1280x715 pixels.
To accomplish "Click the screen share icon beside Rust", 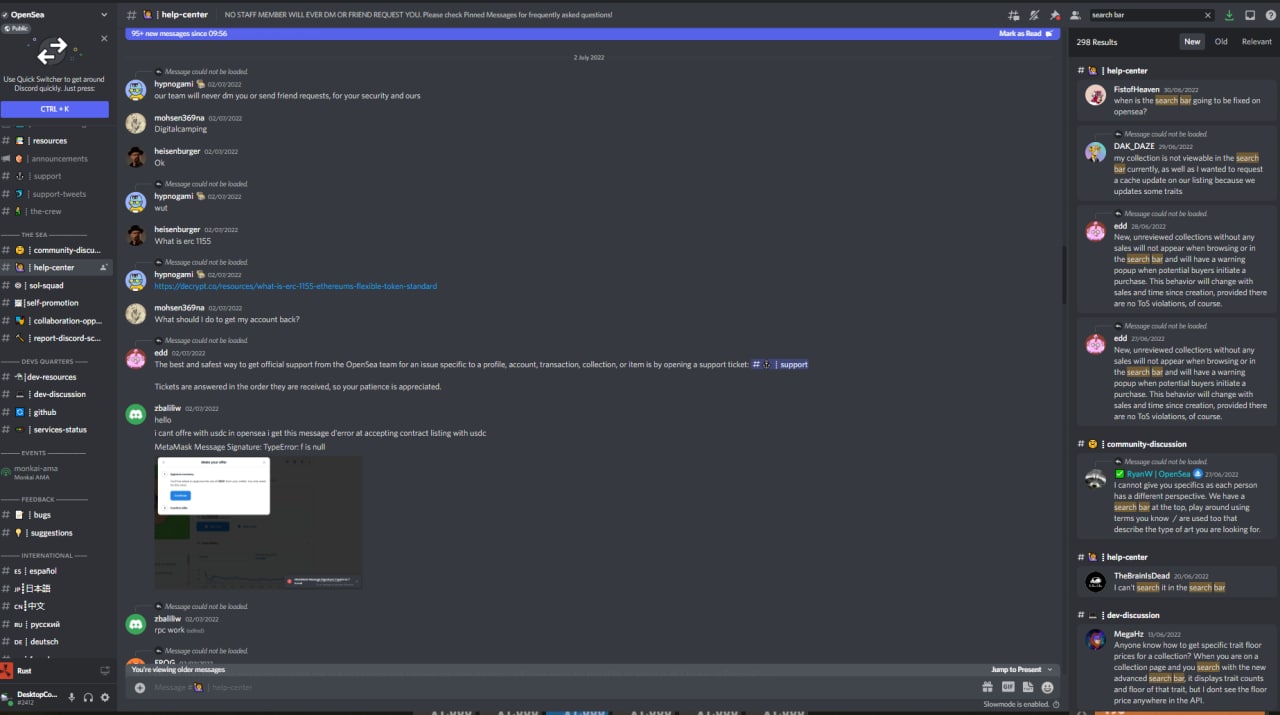I will 104,671.
